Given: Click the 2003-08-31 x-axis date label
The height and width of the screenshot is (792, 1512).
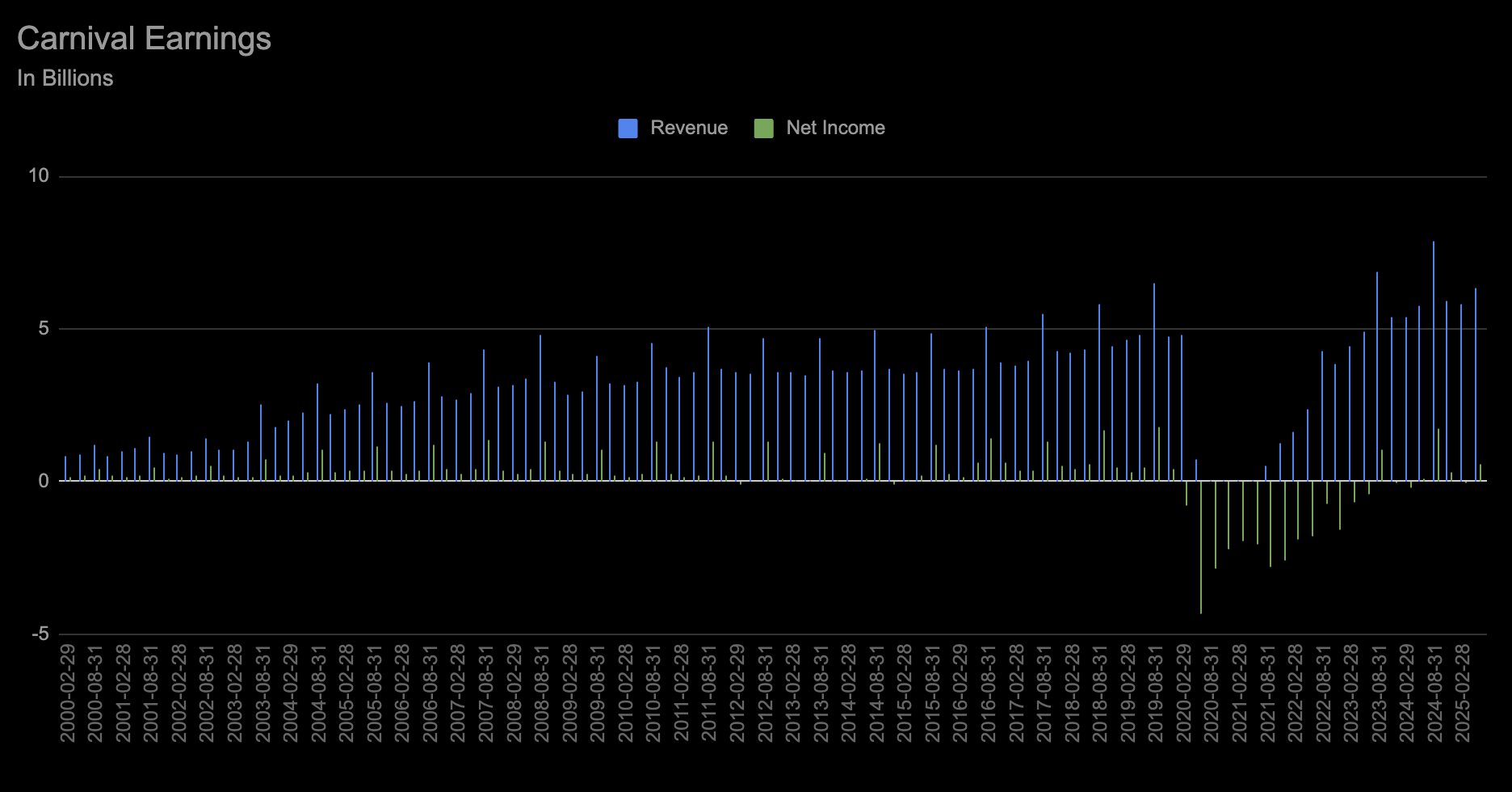Looking at the screenshot, I should pyautogui.click(x=263, y=693).
